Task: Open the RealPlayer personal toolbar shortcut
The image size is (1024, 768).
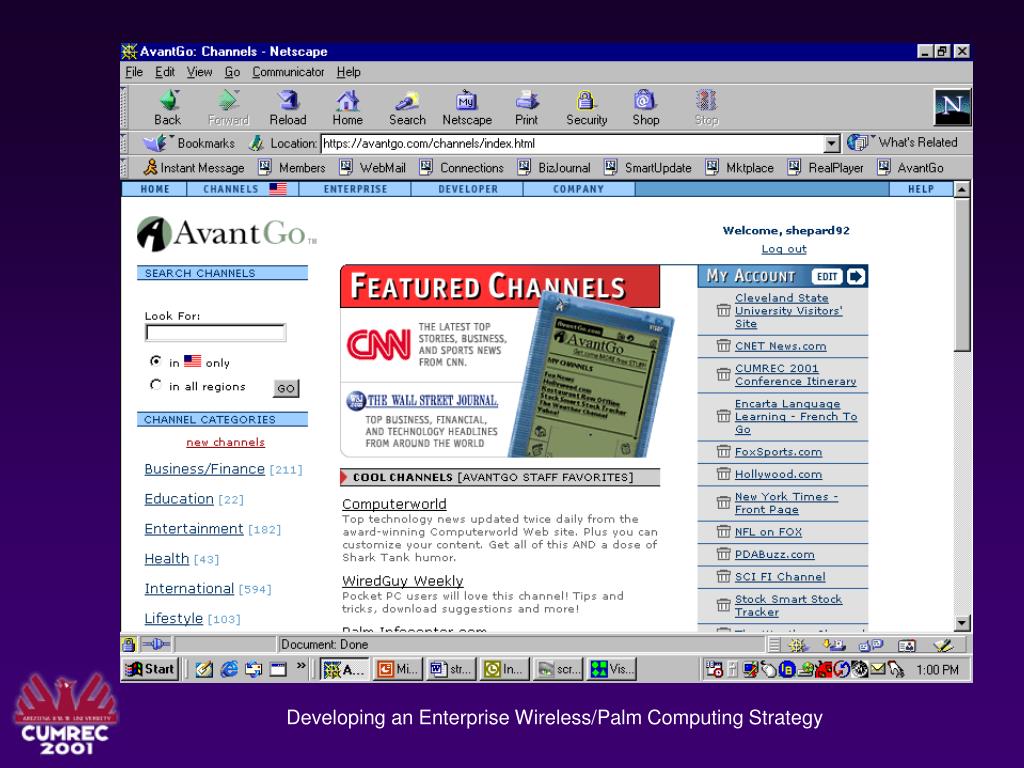Action: tap(825, 168)
